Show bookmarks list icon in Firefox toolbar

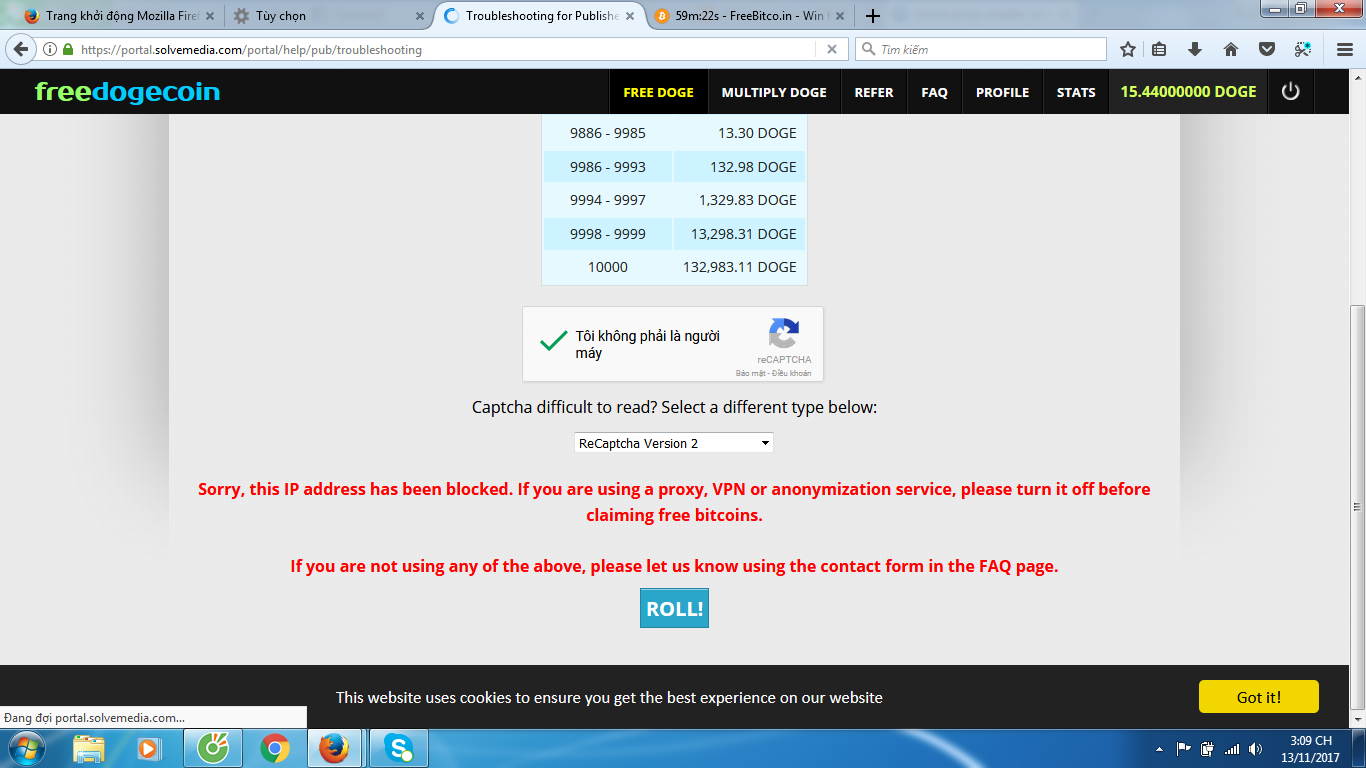pyautogui.click(x=1159, y=49)
